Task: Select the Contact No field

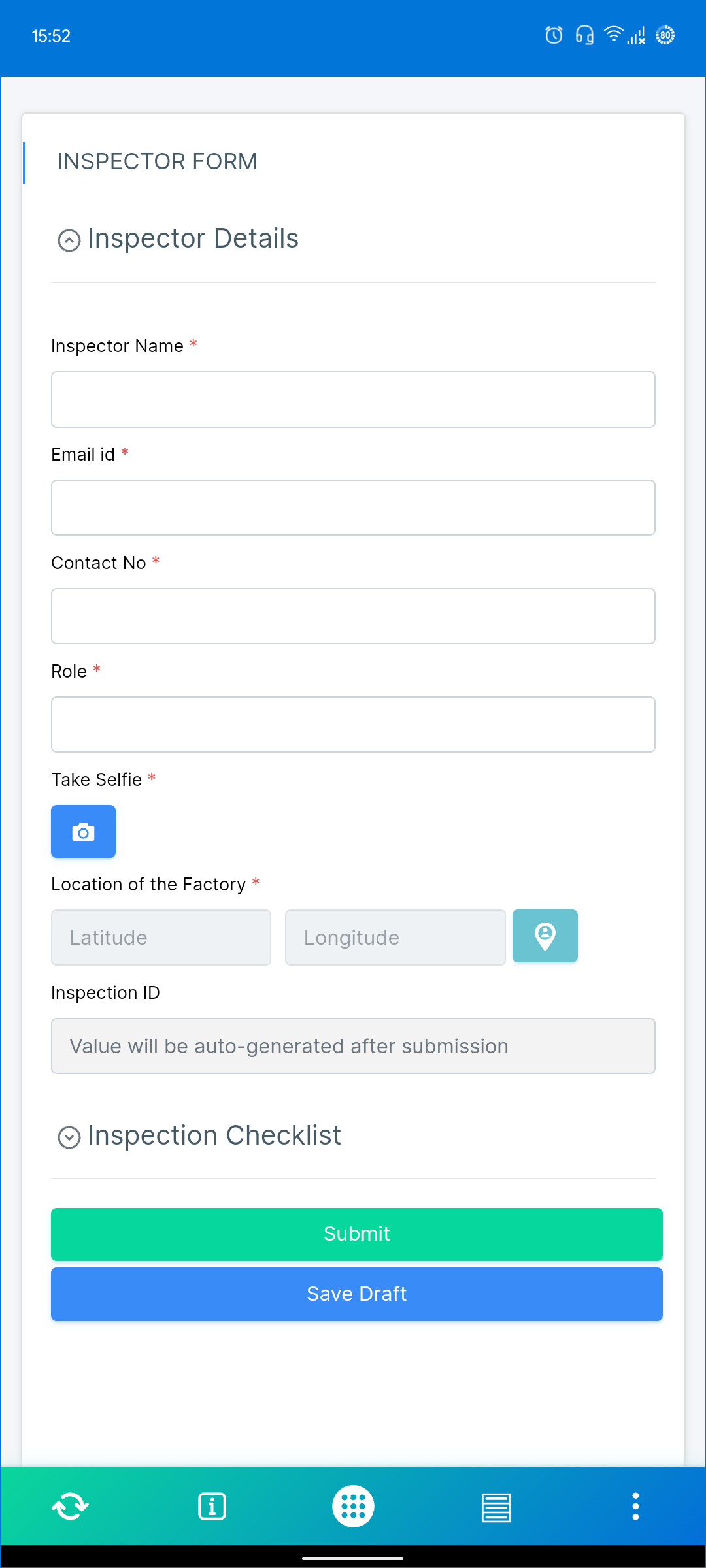Action: 353,616
